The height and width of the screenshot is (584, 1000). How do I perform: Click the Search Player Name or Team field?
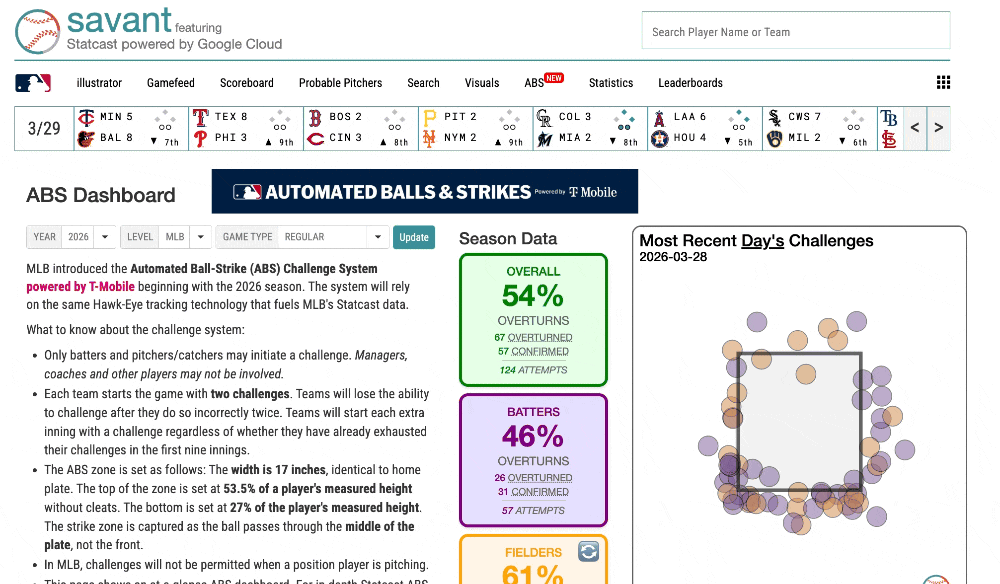click(796, 30)
